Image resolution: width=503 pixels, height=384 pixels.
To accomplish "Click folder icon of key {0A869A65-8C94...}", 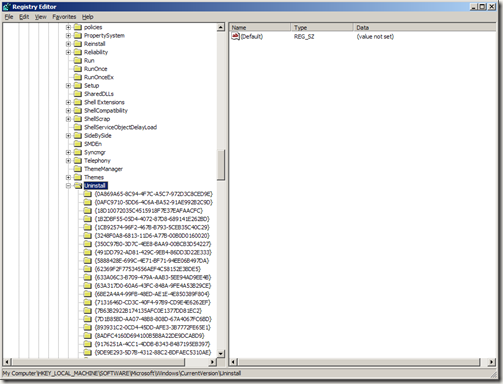I will coord(87,194).
